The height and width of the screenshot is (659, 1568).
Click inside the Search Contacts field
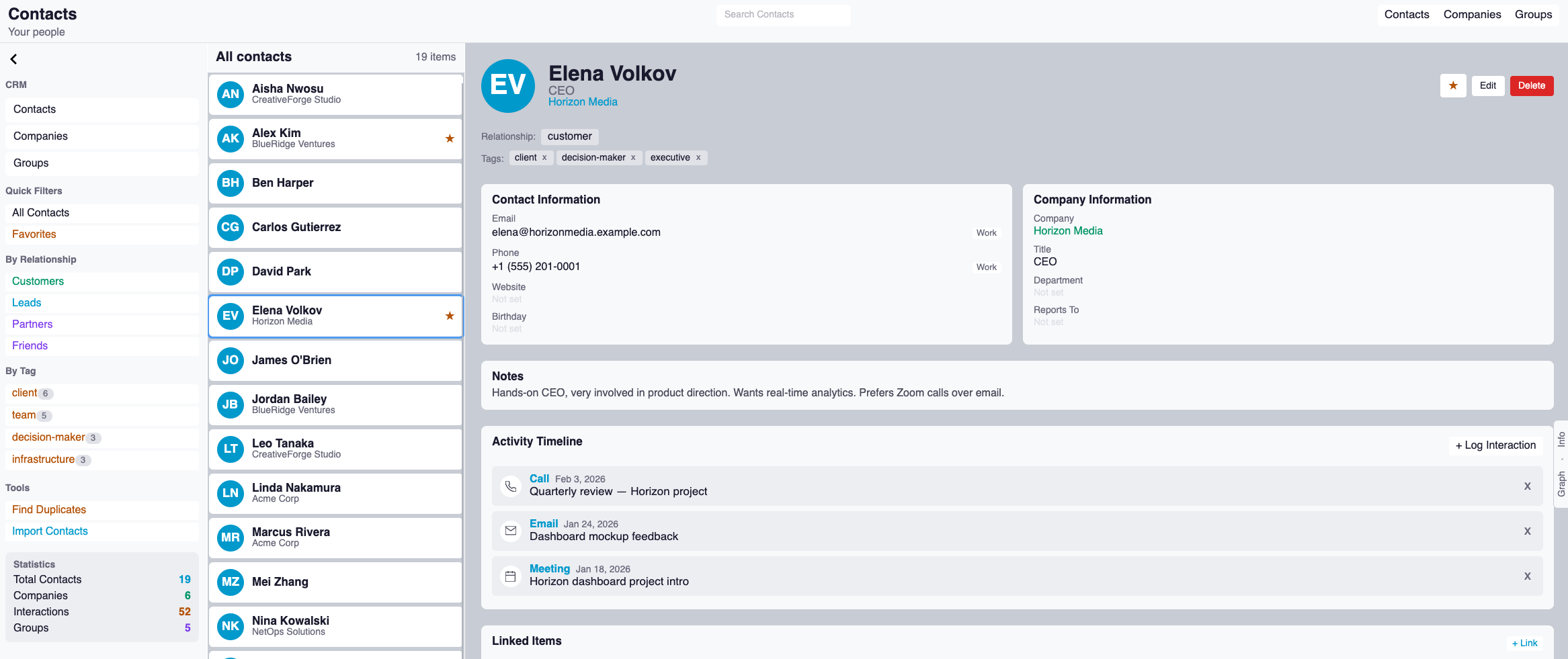tap(783, 14)
